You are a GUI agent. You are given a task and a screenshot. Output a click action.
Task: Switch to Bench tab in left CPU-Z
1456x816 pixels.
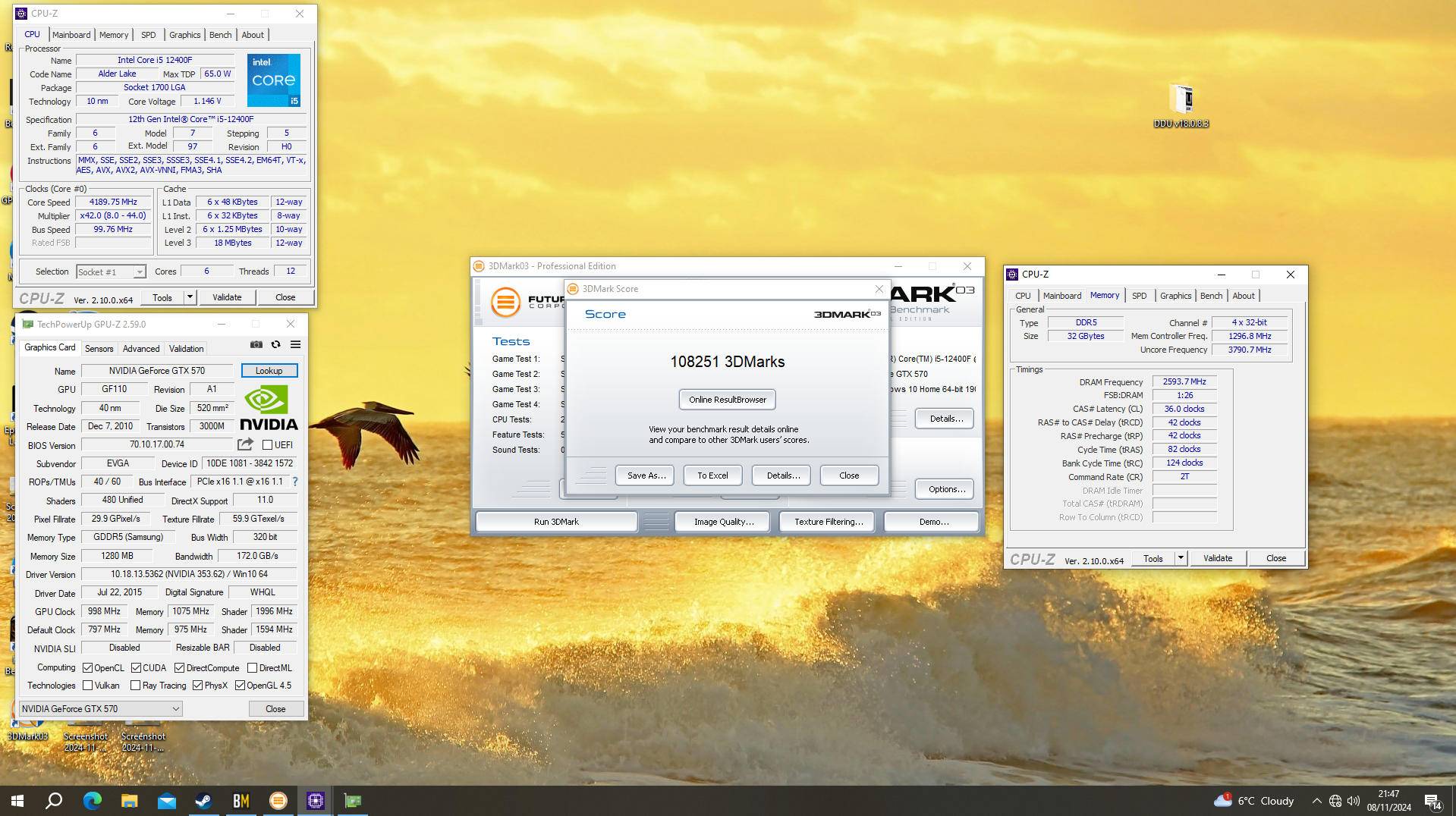pyautogui.click(x=221, y=35)
